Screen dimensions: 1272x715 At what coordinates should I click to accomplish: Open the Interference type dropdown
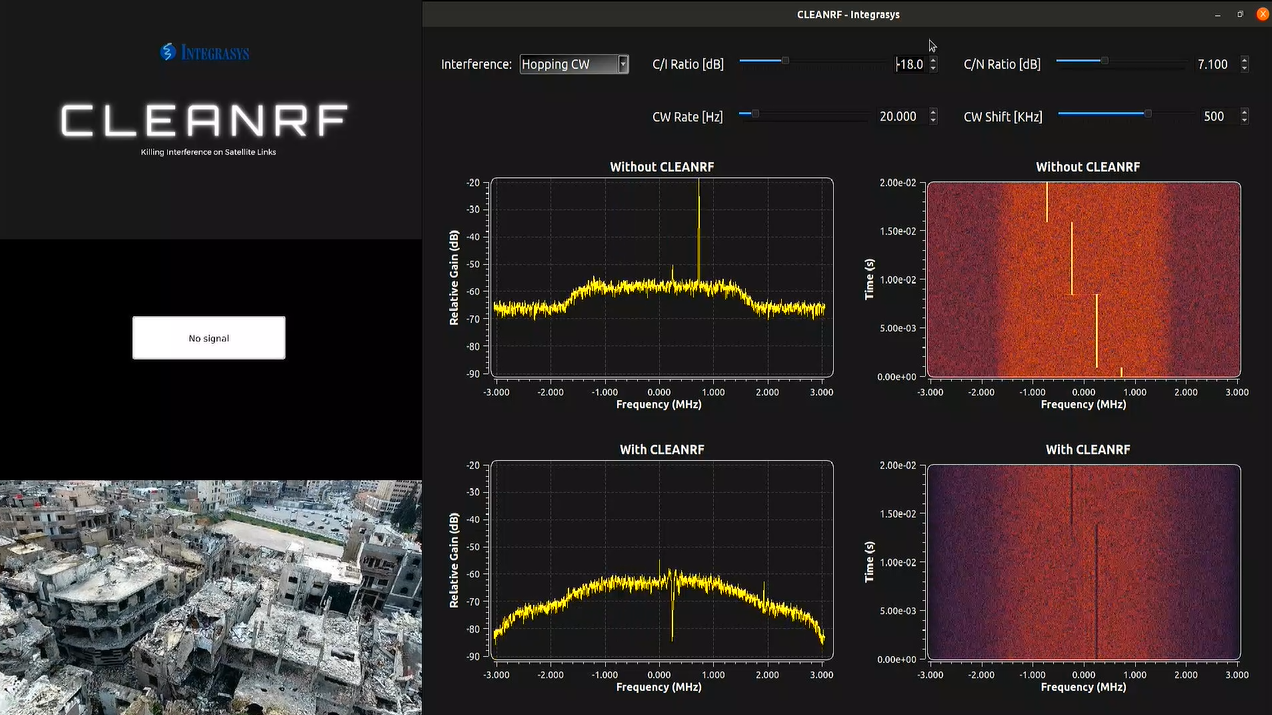click(x=574, y=64)
